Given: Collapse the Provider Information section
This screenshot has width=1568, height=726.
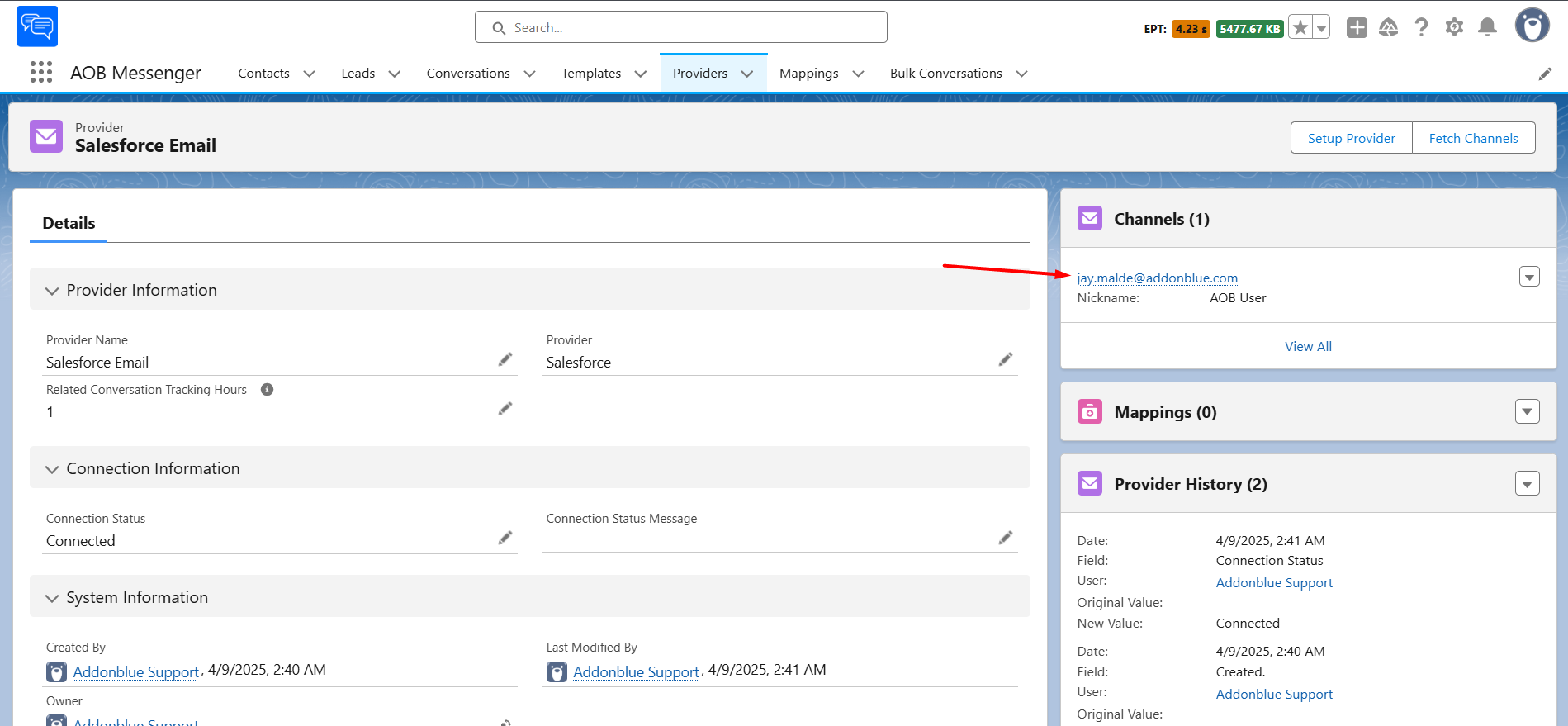Looking at the screenshot, I should [52, 291].
